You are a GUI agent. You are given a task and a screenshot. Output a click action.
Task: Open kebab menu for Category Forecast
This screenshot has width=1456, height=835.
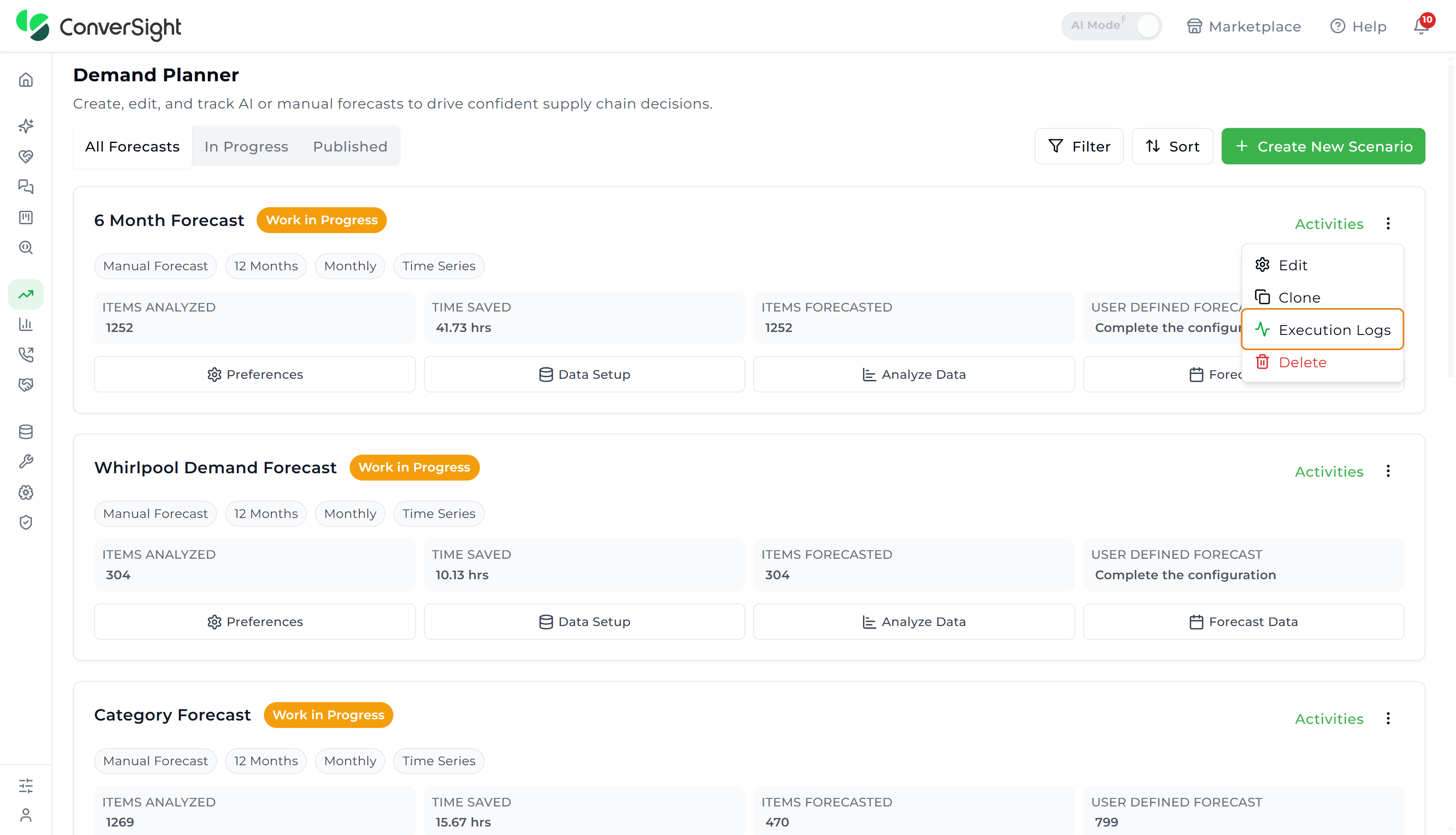tap(1388, 718)
